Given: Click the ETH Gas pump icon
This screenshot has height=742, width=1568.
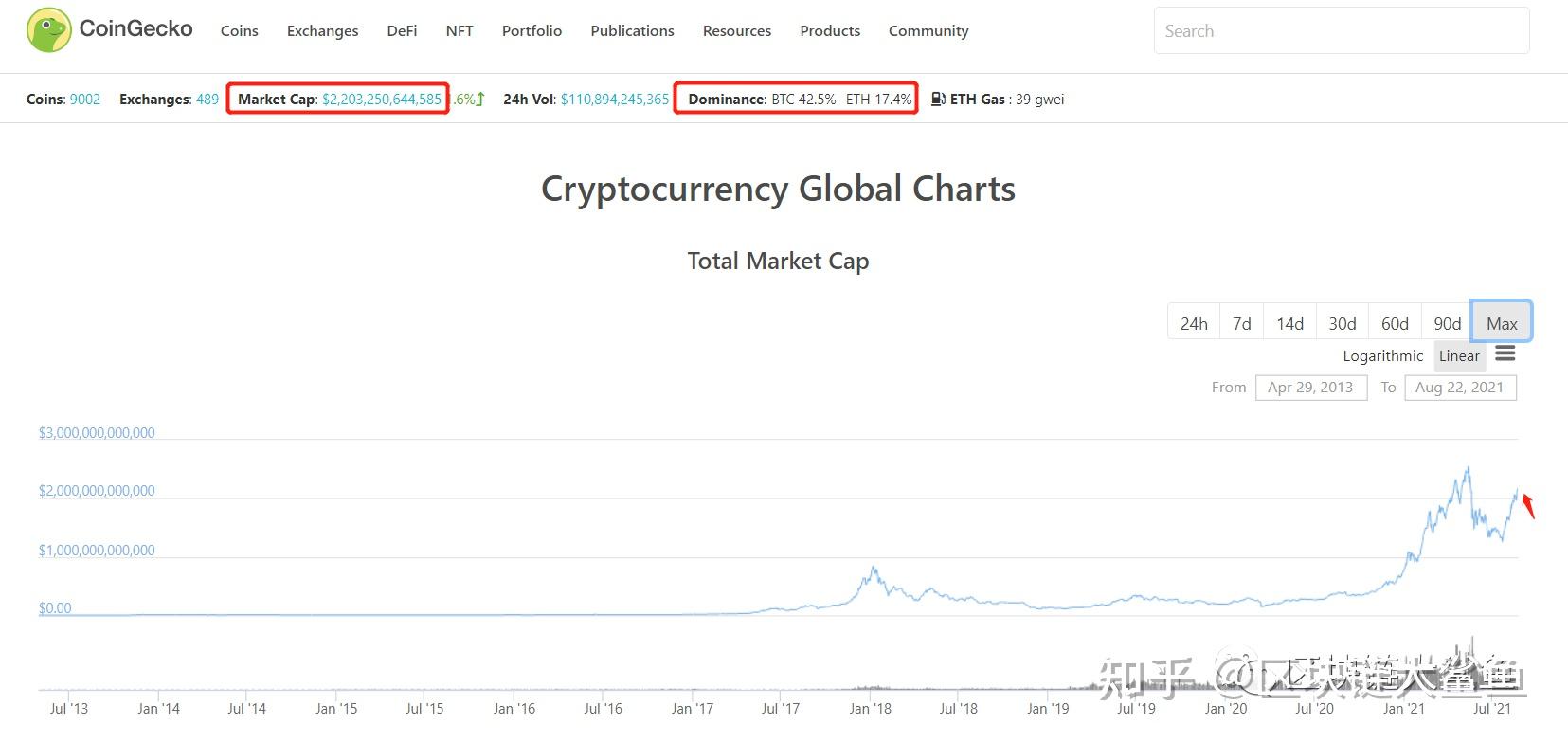Looking at the screenshot, I should [x=938, y=99].
